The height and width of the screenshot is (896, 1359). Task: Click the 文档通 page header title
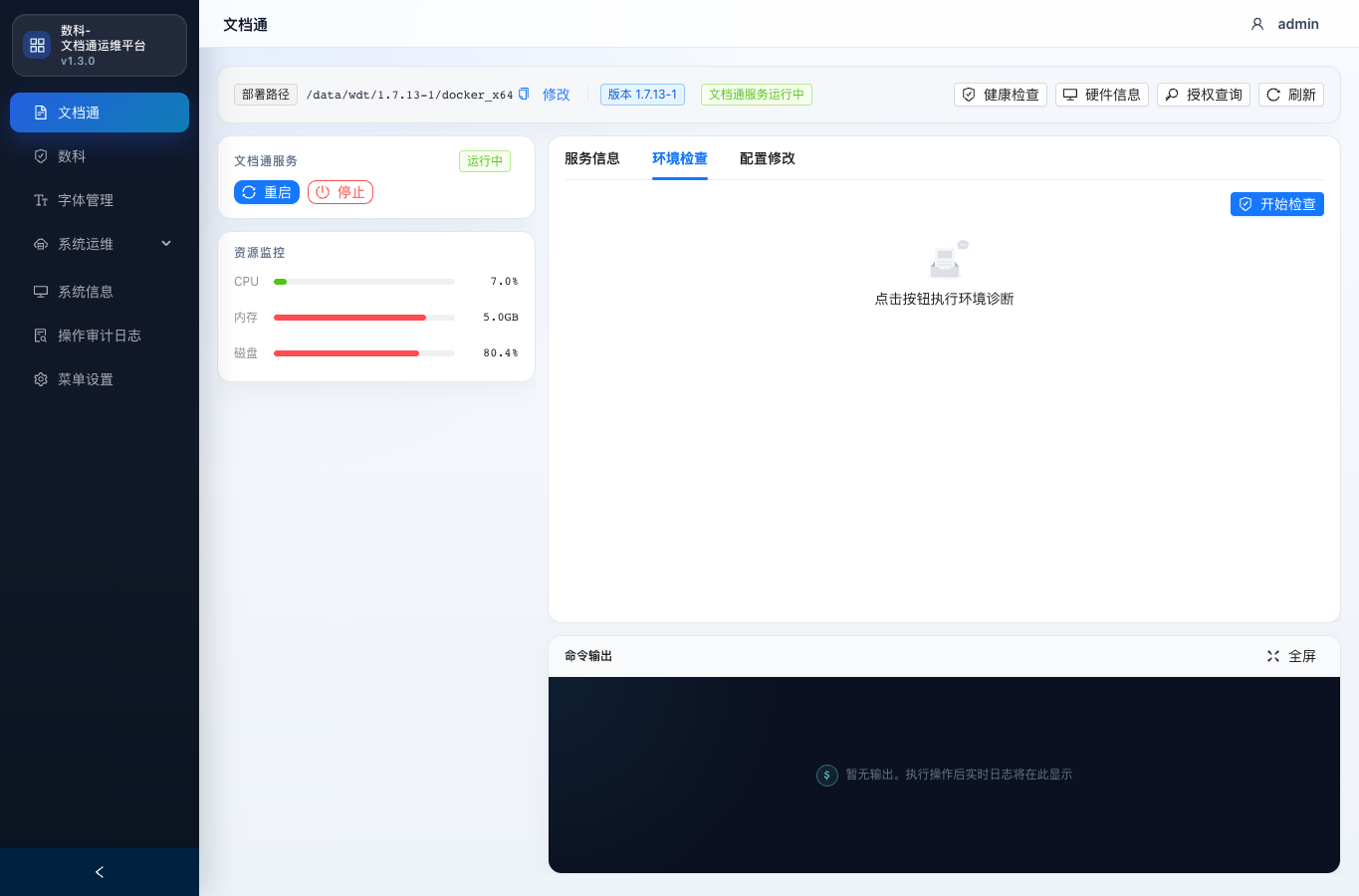245,25
